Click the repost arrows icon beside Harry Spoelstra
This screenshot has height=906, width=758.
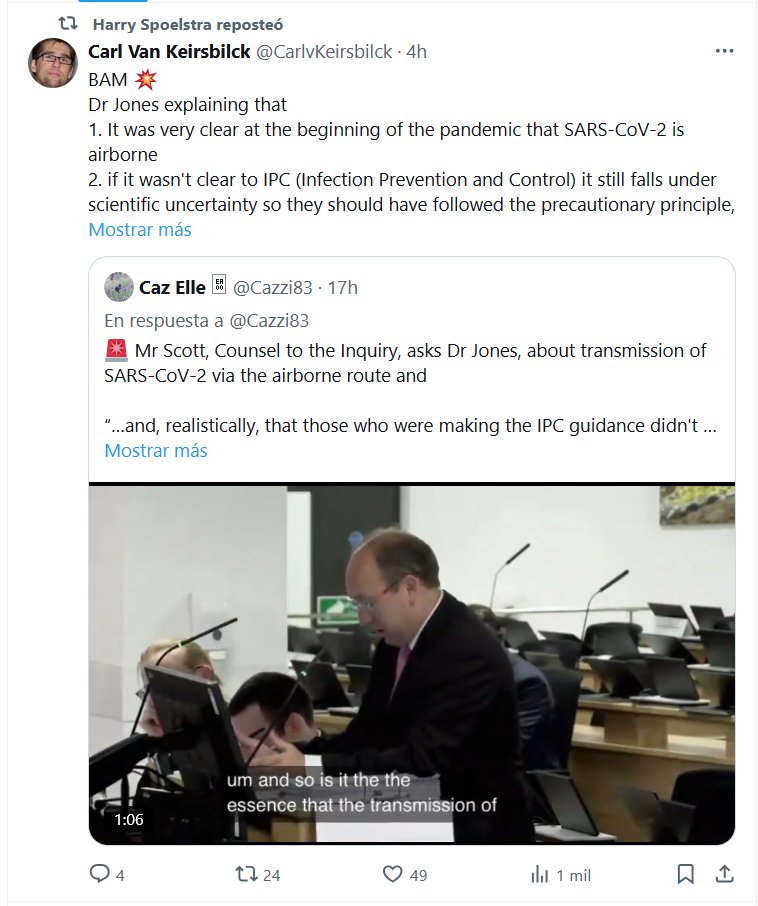click(67, 22)
